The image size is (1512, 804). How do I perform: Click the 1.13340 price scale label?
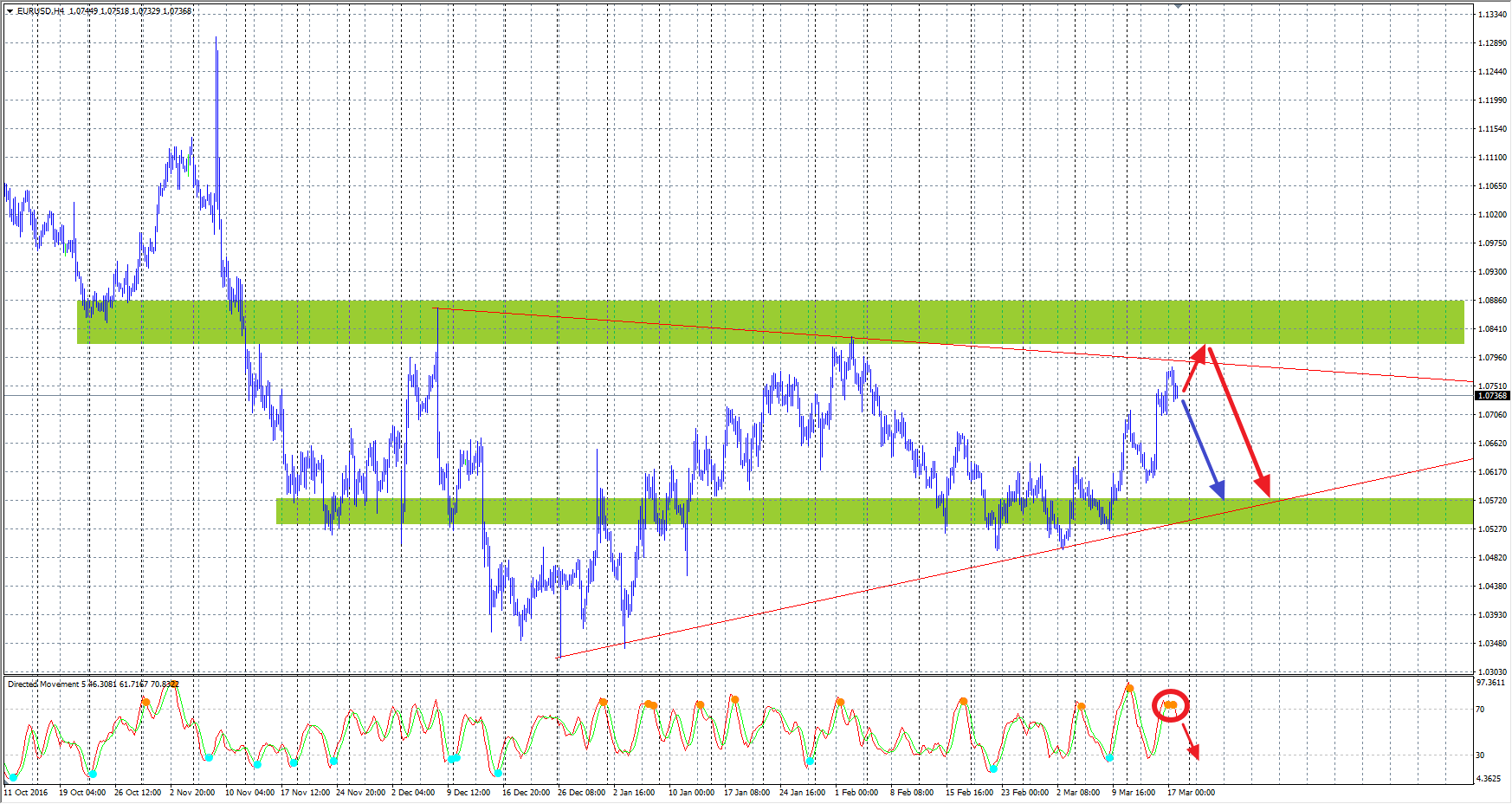[x=1493, y=15]
